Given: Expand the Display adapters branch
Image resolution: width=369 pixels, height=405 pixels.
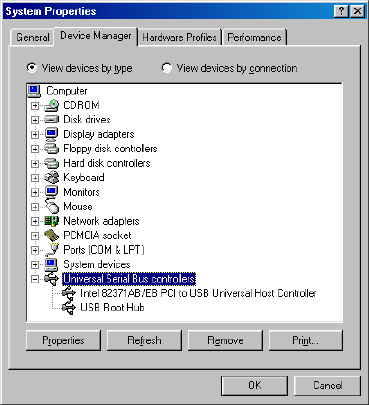Looking at the screenshot, I should tap(35, 135).
